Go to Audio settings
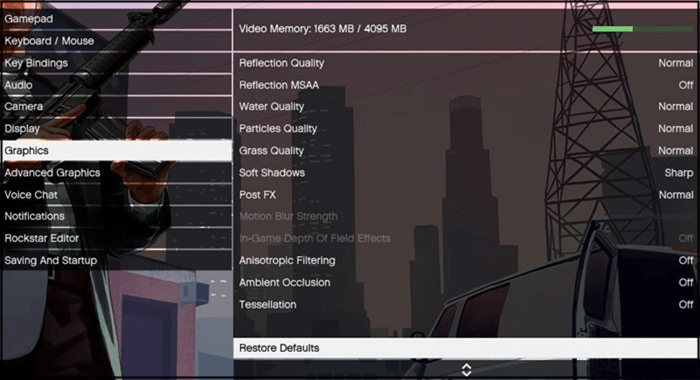This screenshot has height=380, width=700. click(117, 85)
